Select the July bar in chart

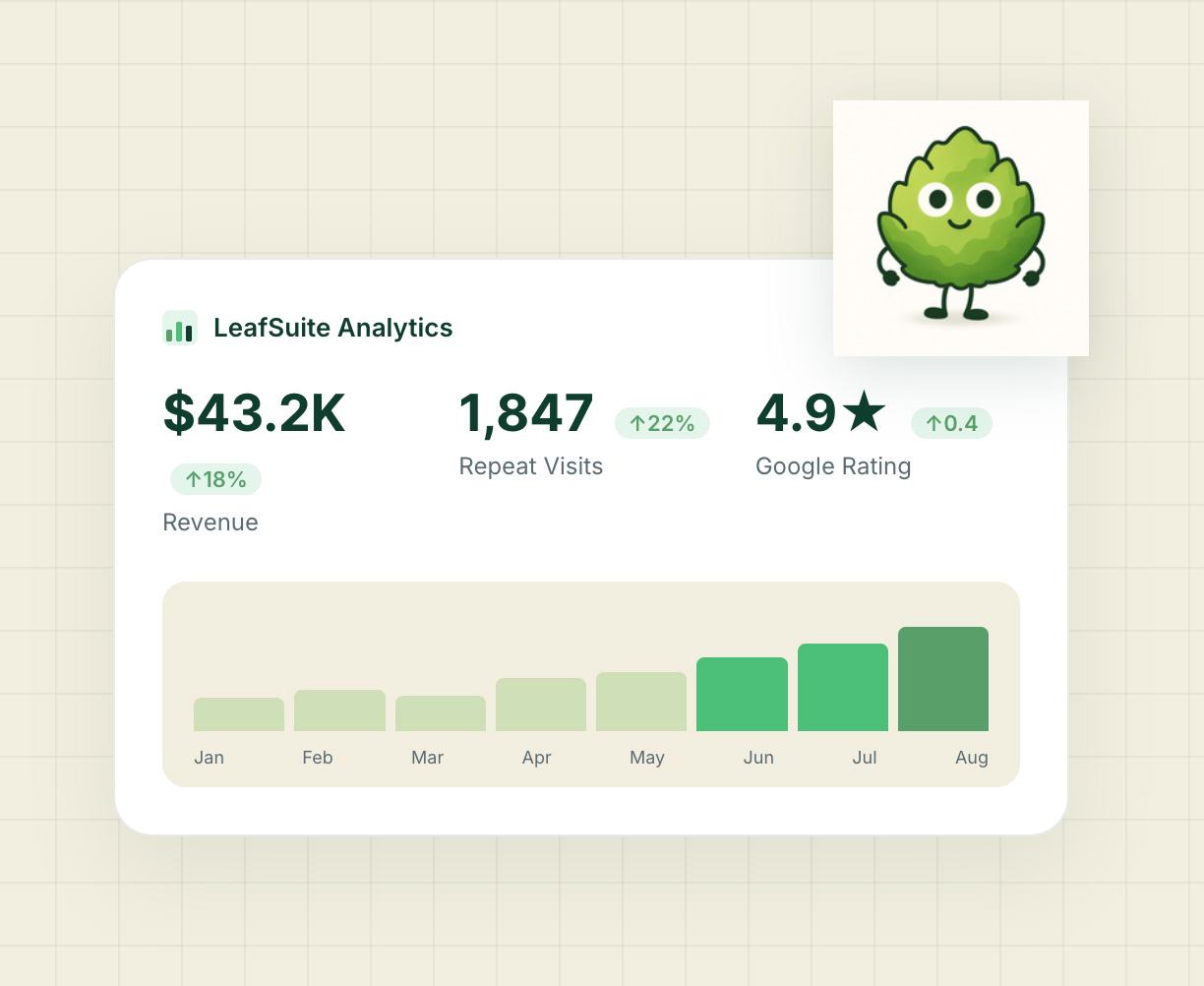[x=843, y=688]
